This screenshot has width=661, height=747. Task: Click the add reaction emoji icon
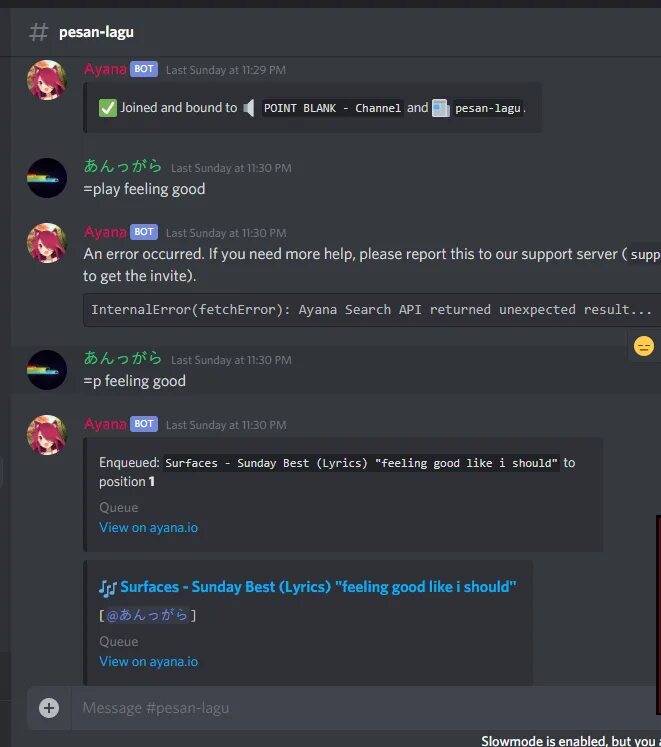643,346
